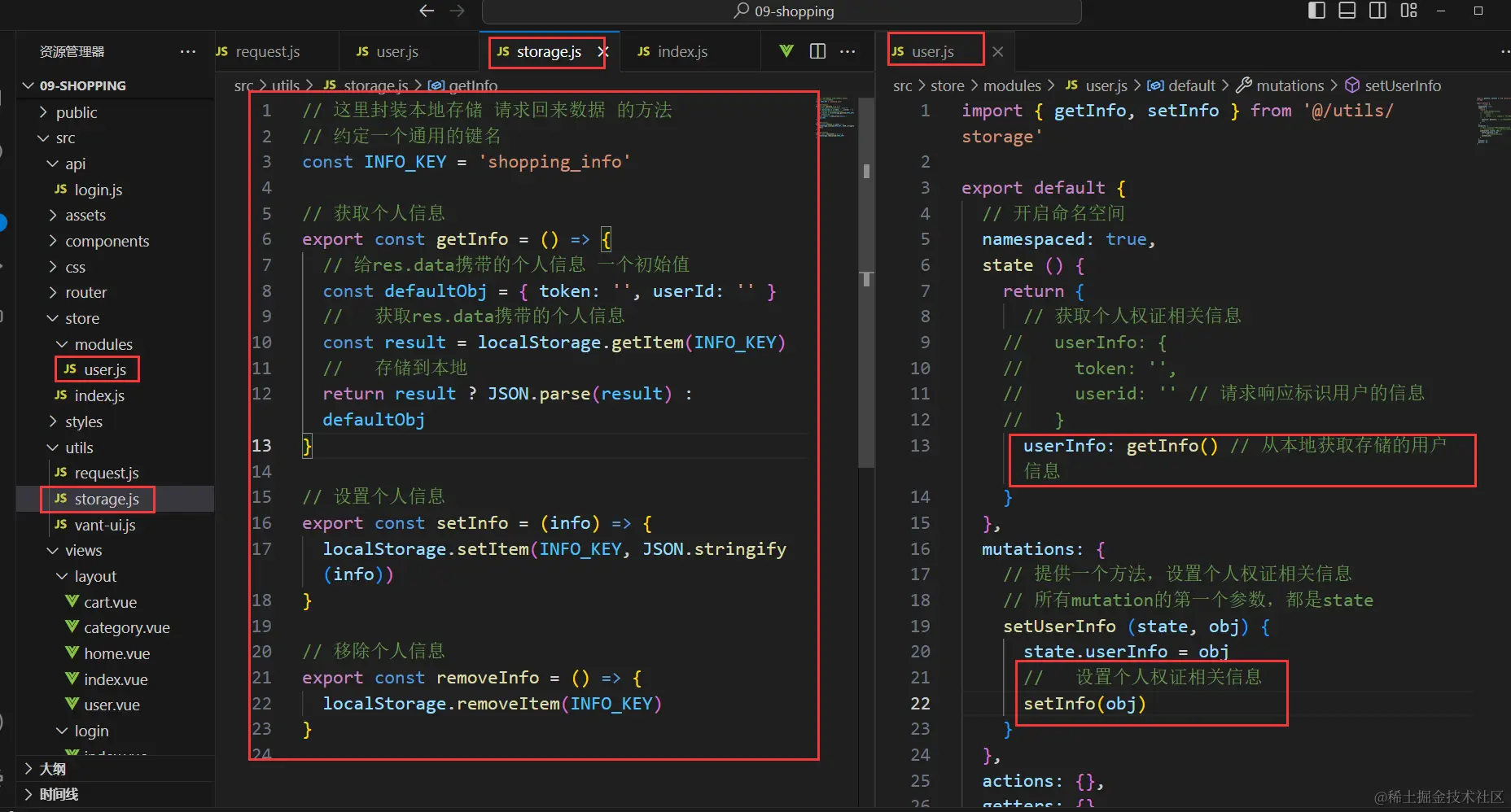
Task: Click the right editor minimap
Action: click(x=1492, y=120)
